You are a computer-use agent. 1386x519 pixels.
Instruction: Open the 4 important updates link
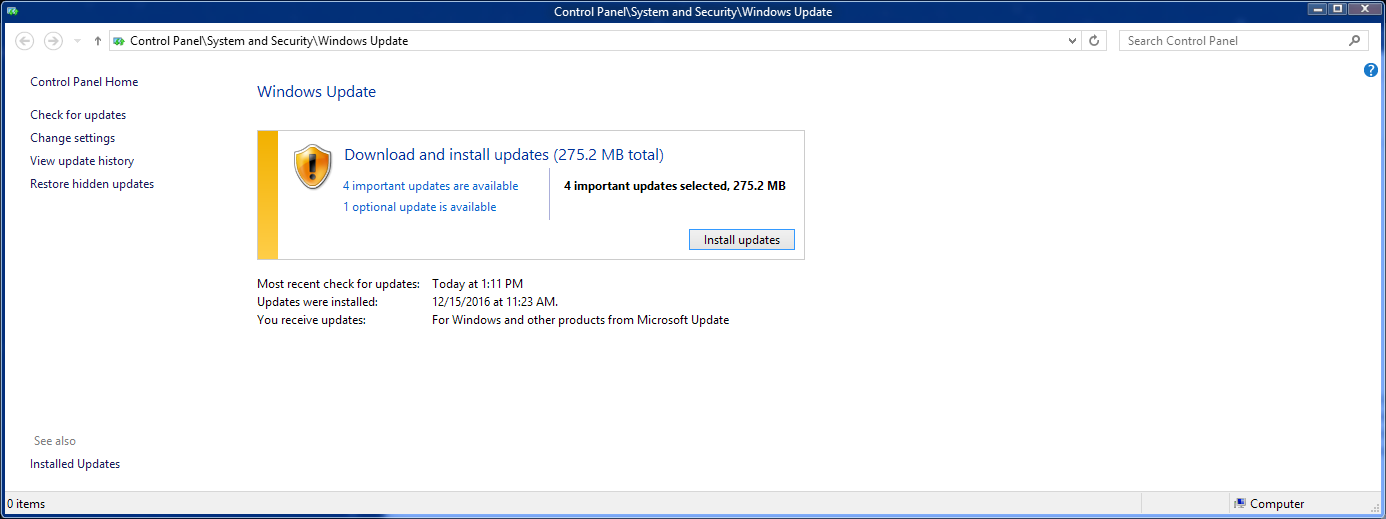(430, 186)
